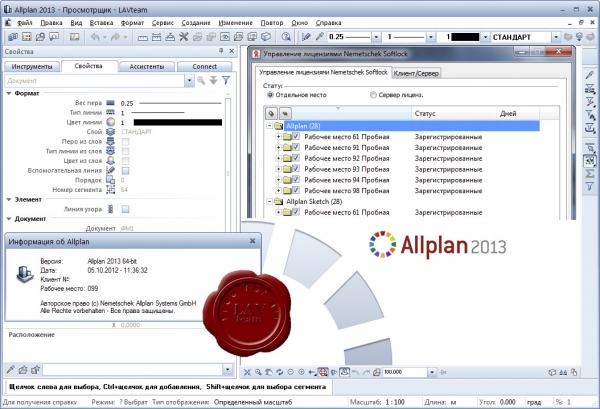Image resolution: width=600 pixels, height=409 pixels.
Task: Click the 3D box view icon in the toolbar
Action: tap(266, 37)
